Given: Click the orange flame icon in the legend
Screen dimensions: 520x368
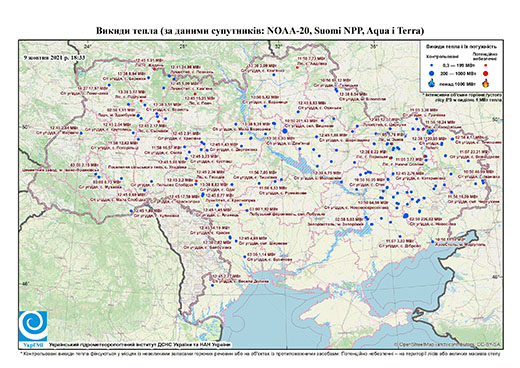Looking at the screenshot, I should [x=486, y=83].
